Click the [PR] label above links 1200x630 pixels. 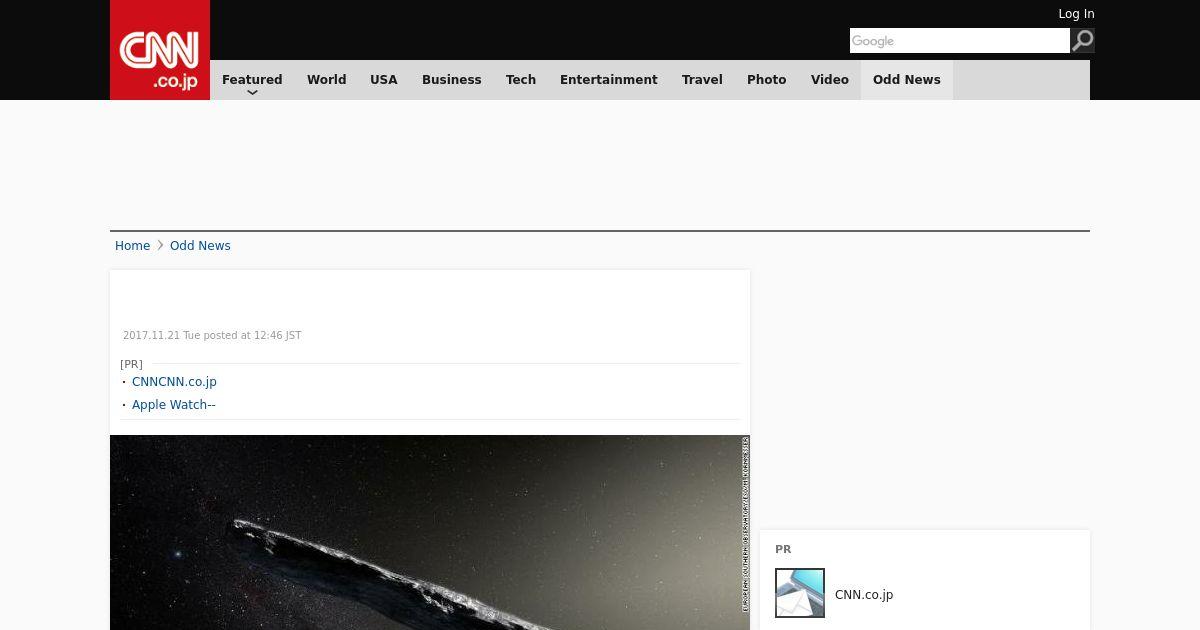click(x=131, y=364)
